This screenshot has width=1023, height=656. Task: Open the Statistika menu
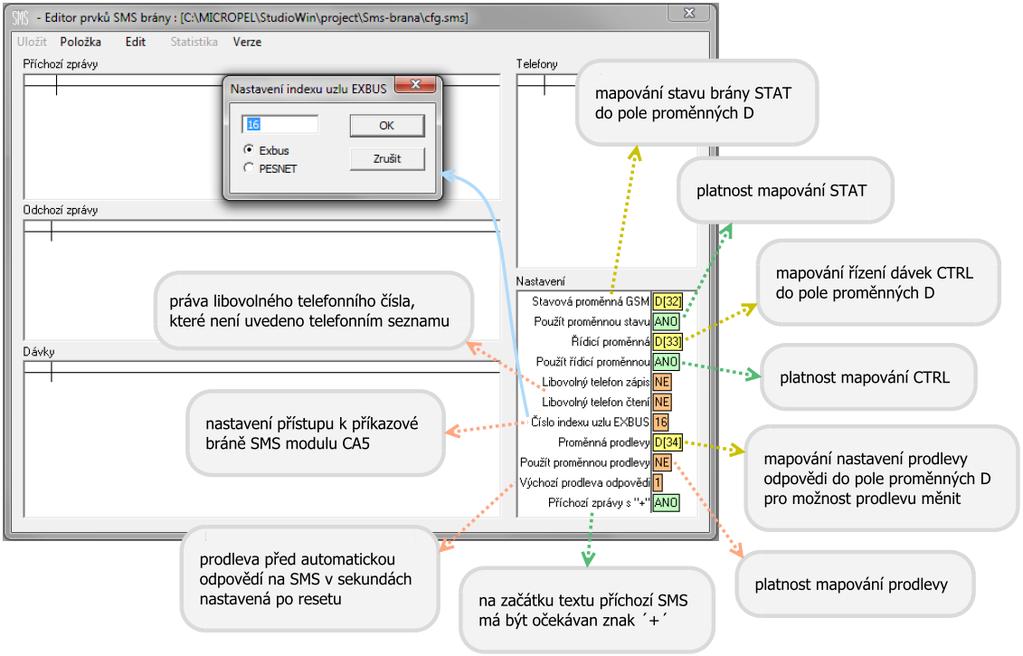point(194,42)
